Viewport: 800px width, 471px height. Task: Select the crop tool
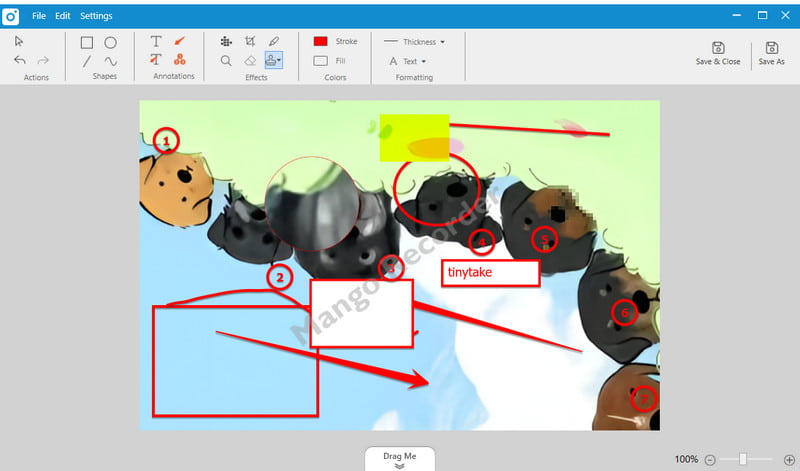(250, 41)
